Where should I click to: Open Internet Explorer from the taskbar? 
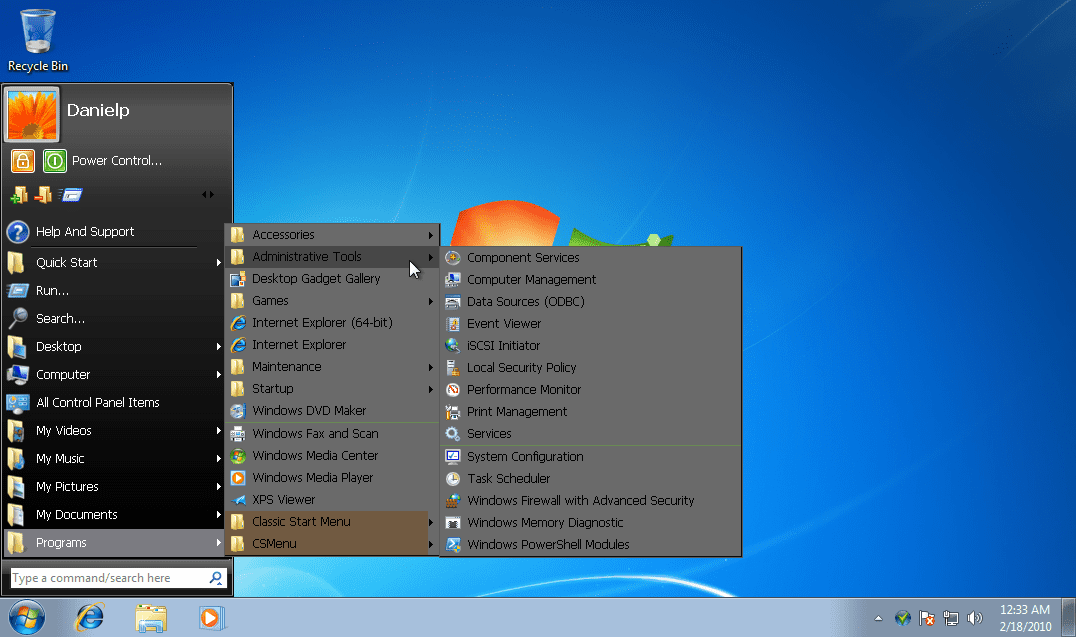90,618
